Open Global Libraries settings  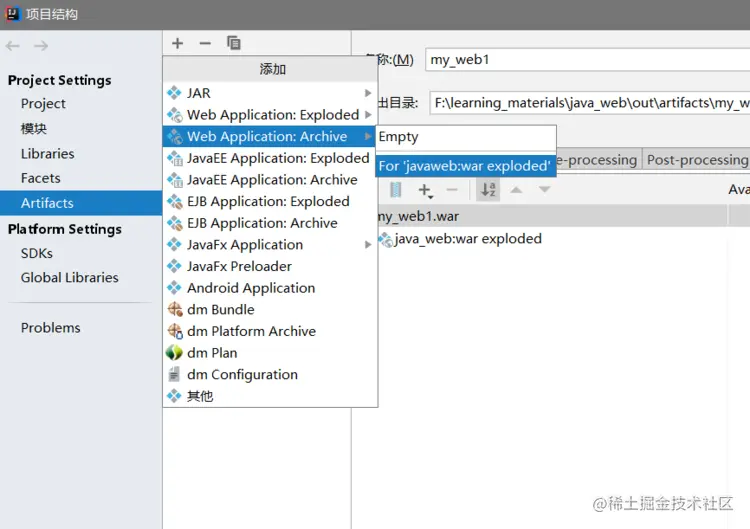69,277
